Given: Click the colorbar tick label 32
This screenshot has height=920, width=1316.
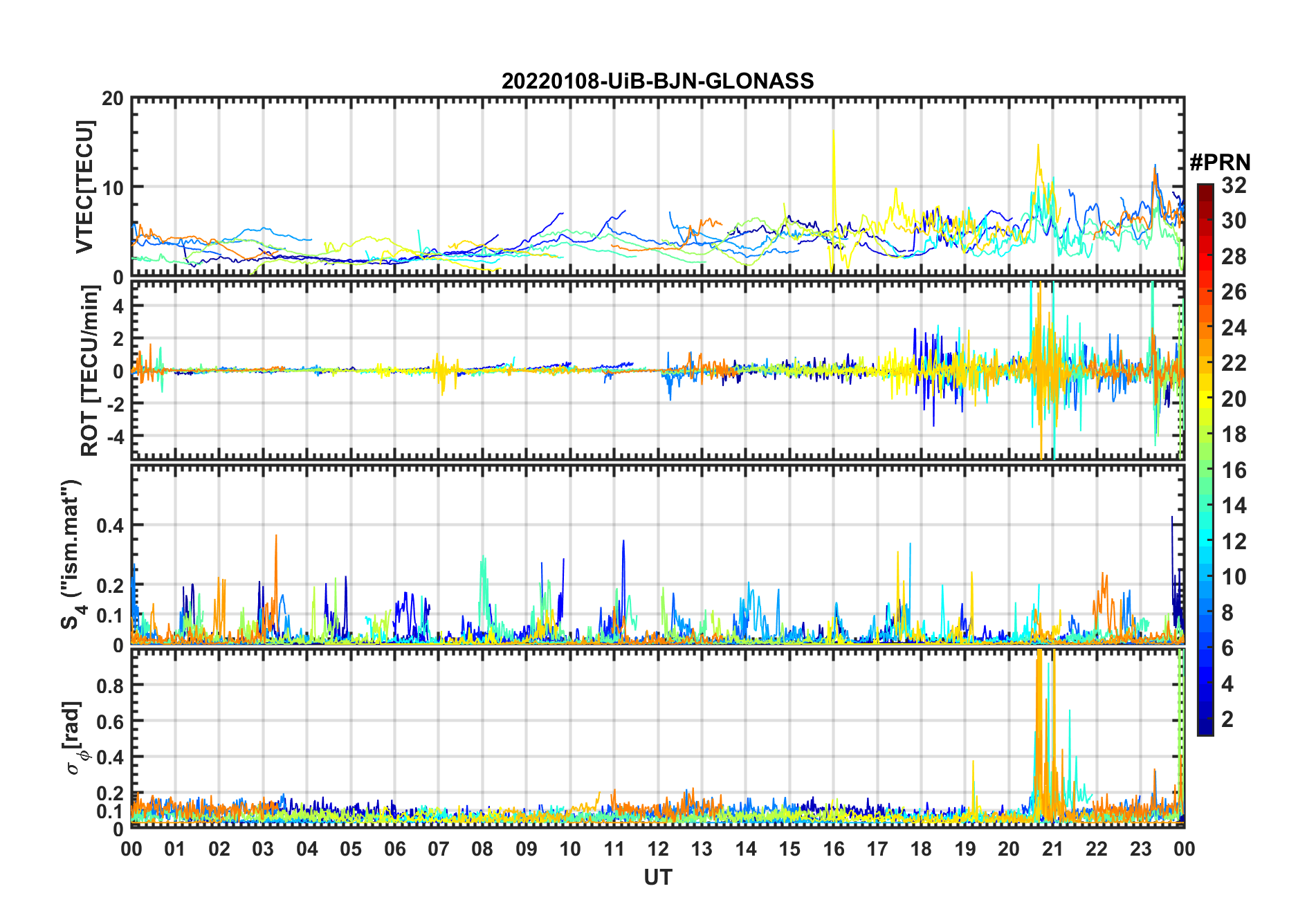Looking at the screenshot, I should 1234,185.
